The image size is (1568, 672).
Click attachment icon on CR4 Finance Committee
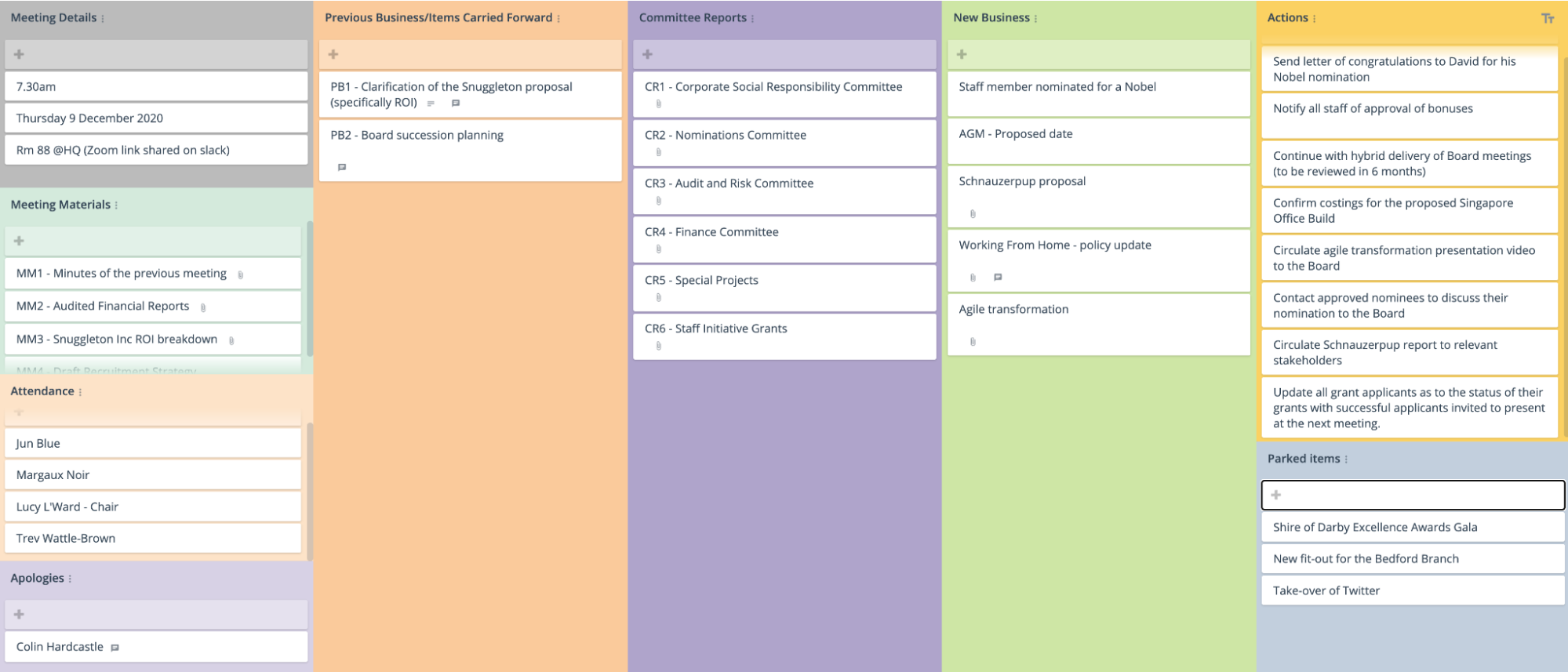658,249
